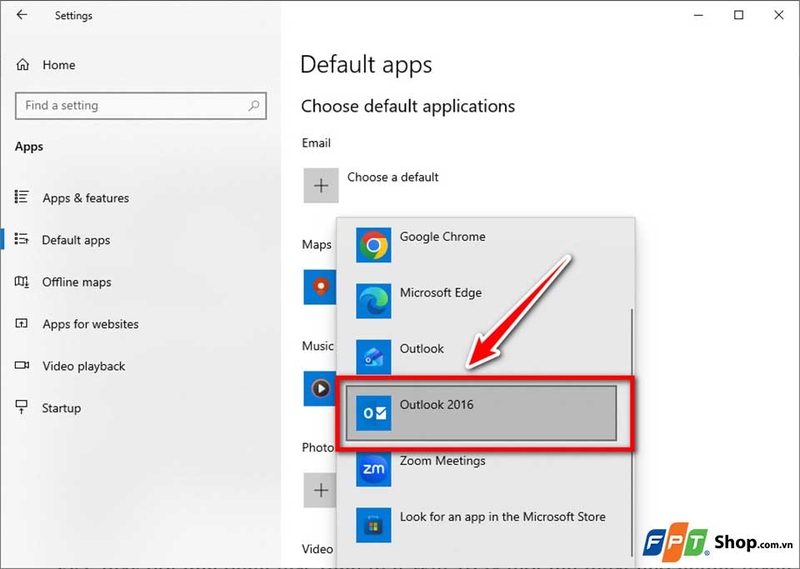Open Startup settings page
Screen dimensions: 800x569
[61, 408]
